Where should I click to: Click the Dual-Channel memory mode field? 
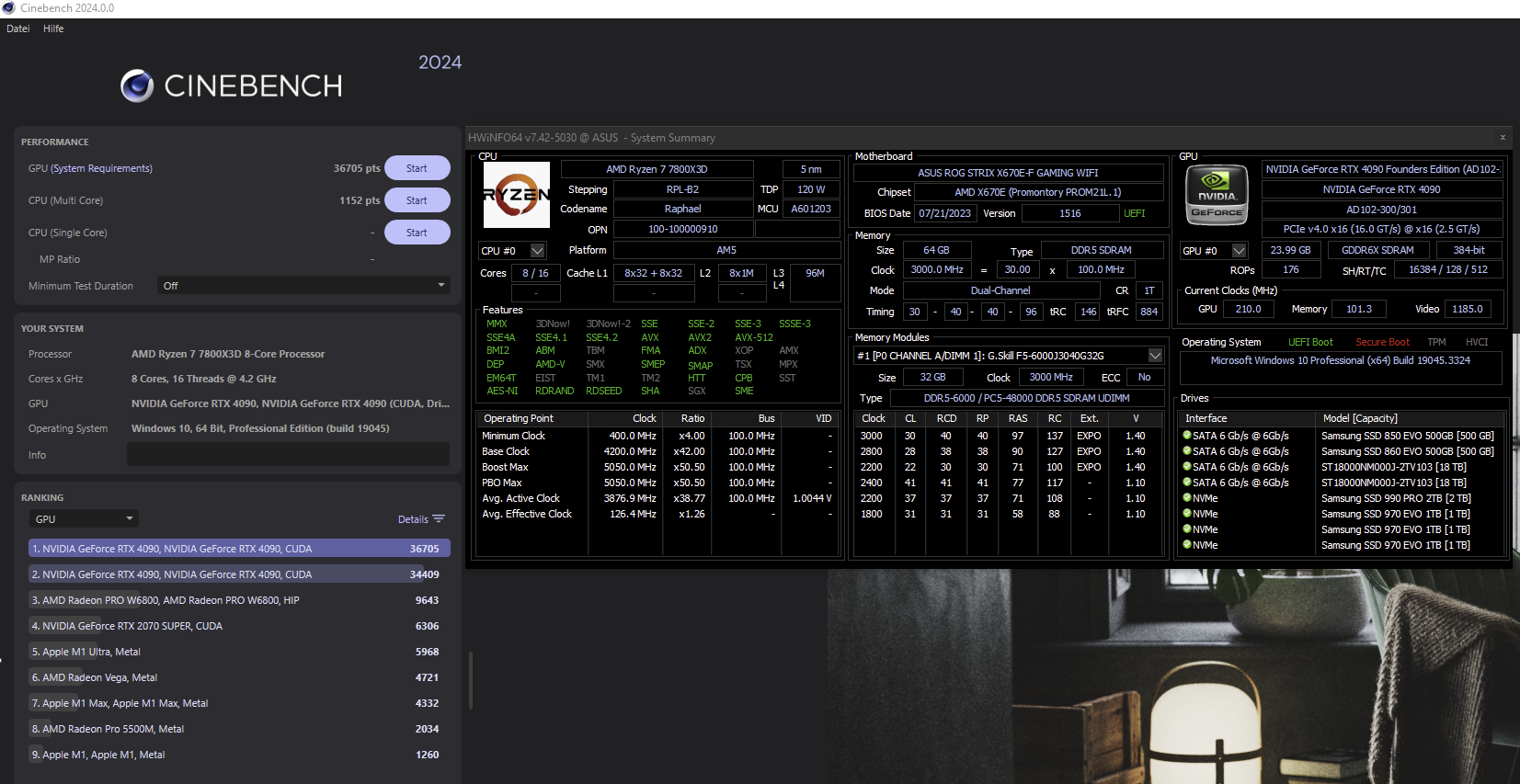[x=1000, y=290]
